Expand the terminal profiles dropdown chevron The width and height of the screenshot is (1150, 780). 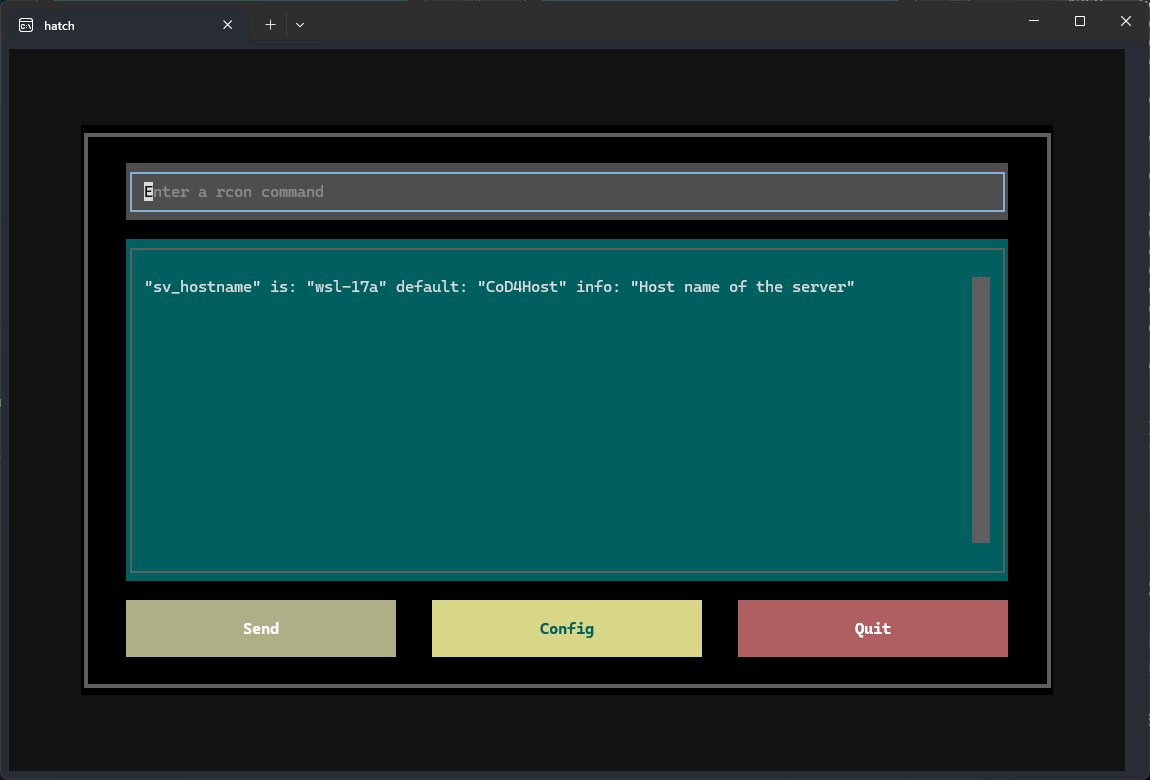pos(300,25)
